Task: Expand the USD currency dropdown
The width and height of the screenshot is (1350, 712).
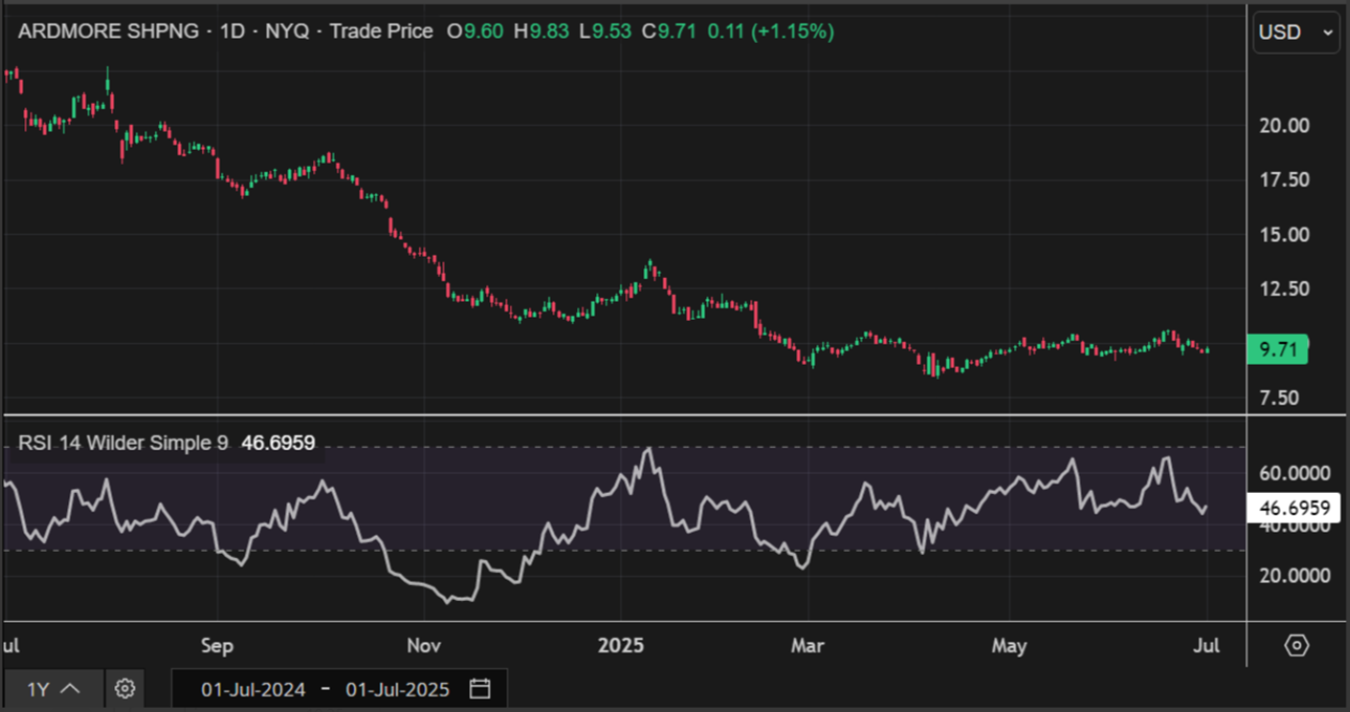Action: tap(1296, 32)
